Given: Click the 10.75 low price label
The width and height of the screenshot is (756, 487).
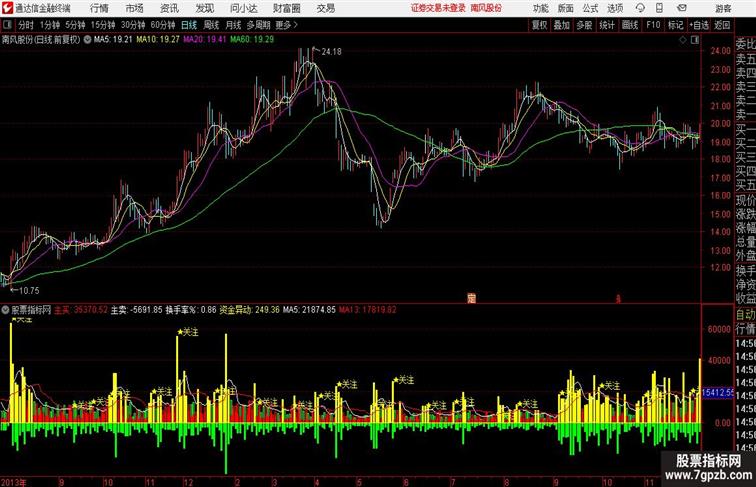Looking at the screenshot, I should pyautogui.click(x=29, y=291).
